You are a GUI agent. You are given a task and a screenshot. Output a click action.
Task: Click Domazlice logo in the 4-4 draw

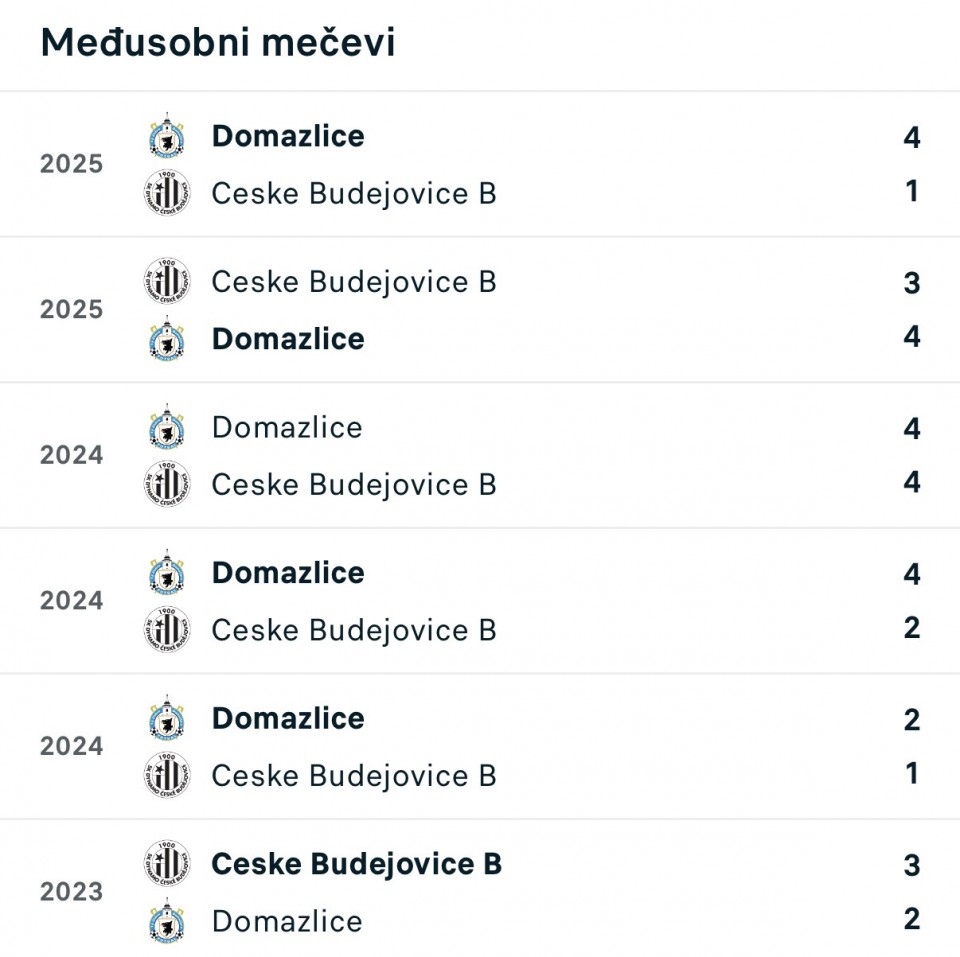(x=167, y=427)
